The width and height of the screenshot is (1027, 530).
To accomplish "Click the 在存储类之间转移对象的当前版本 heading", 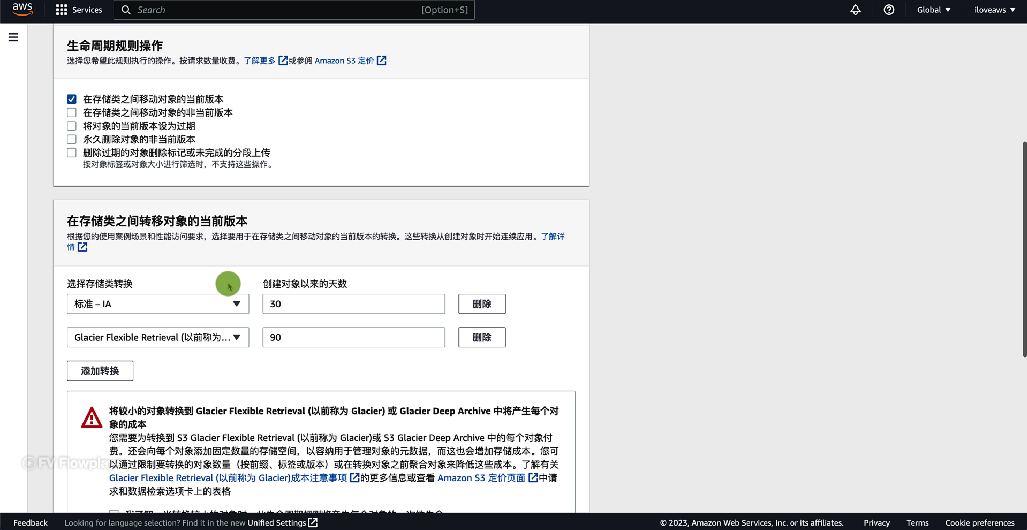I will [157, 221].
